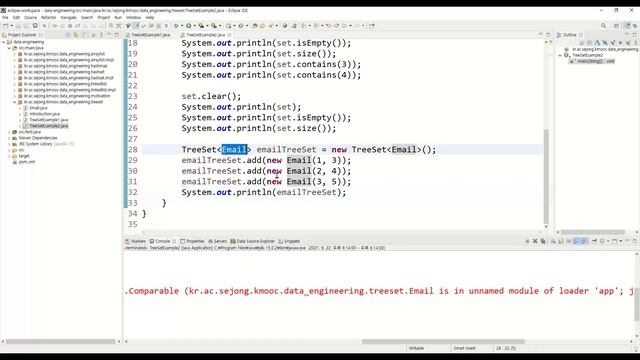Minimize the editor area
This screenshot has height=360, width=640.
click(541, 35)
